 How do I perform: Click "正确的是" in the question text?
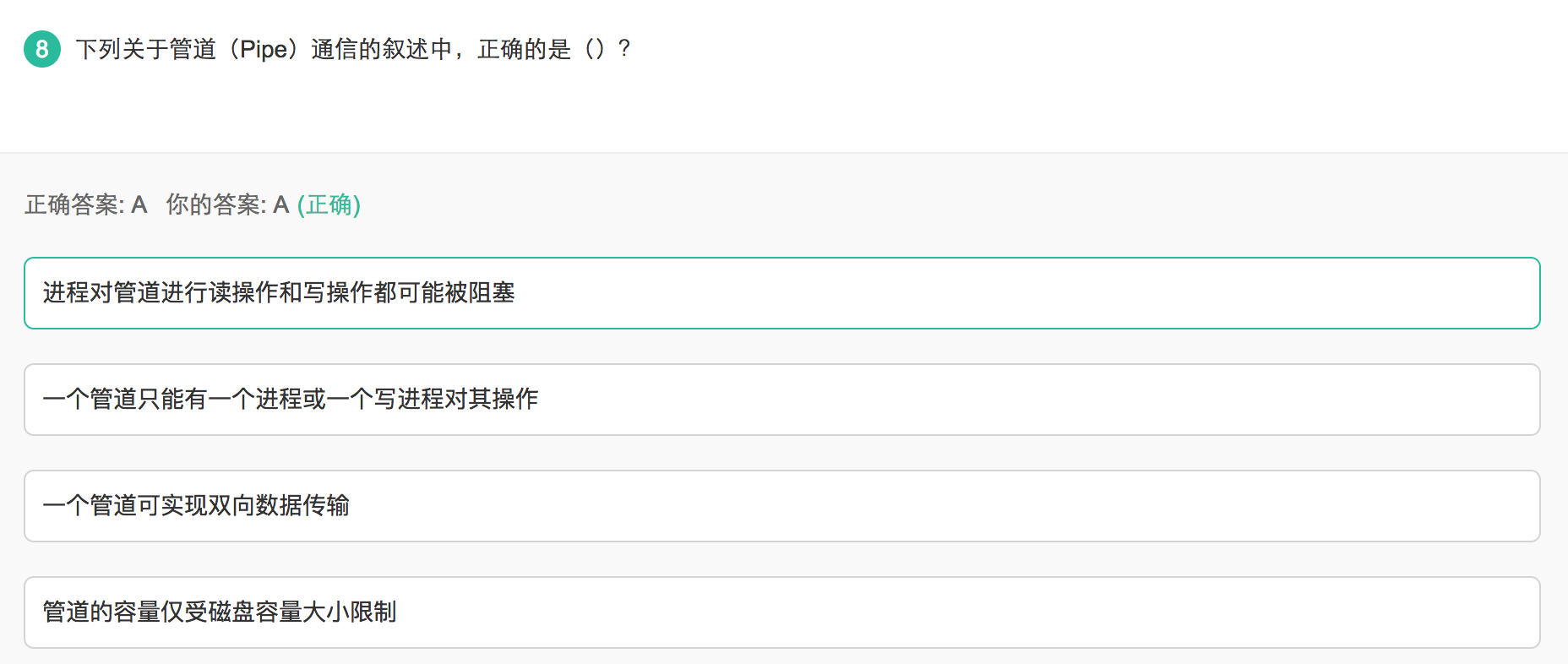coord(524,49)
